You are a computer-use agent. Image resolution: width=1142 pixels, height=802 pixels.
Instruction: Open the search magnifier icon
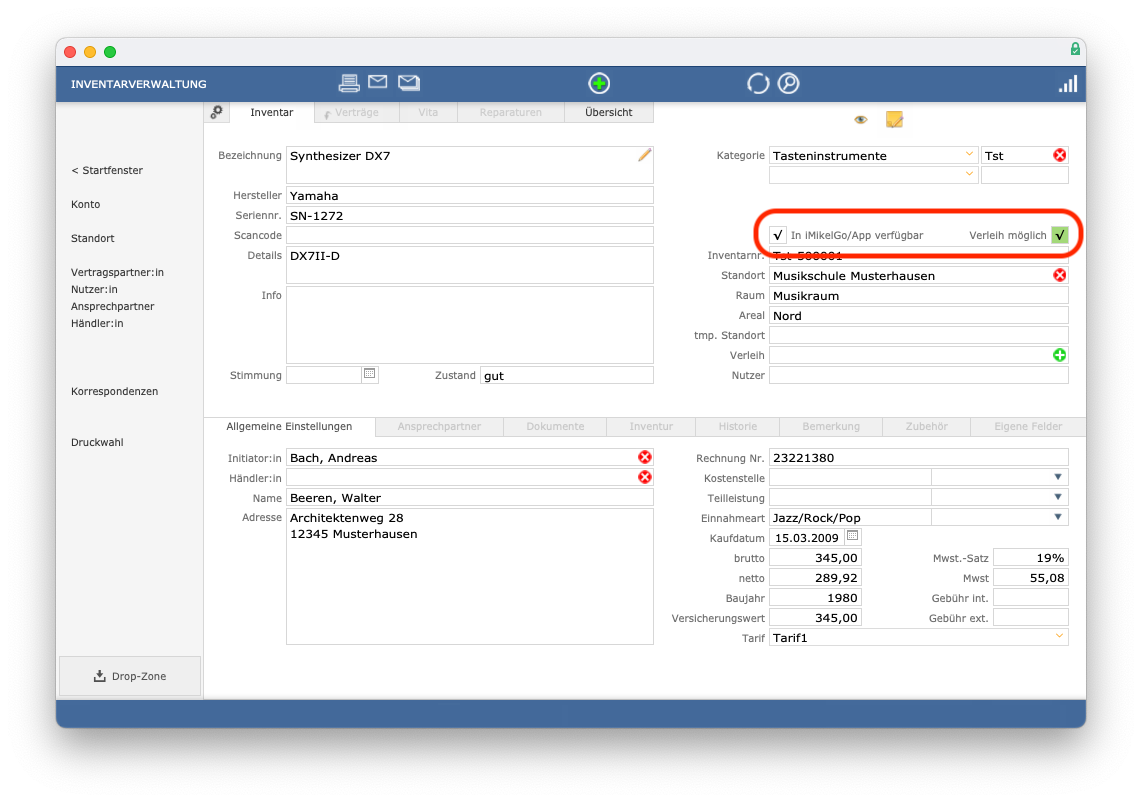(789, 84)
